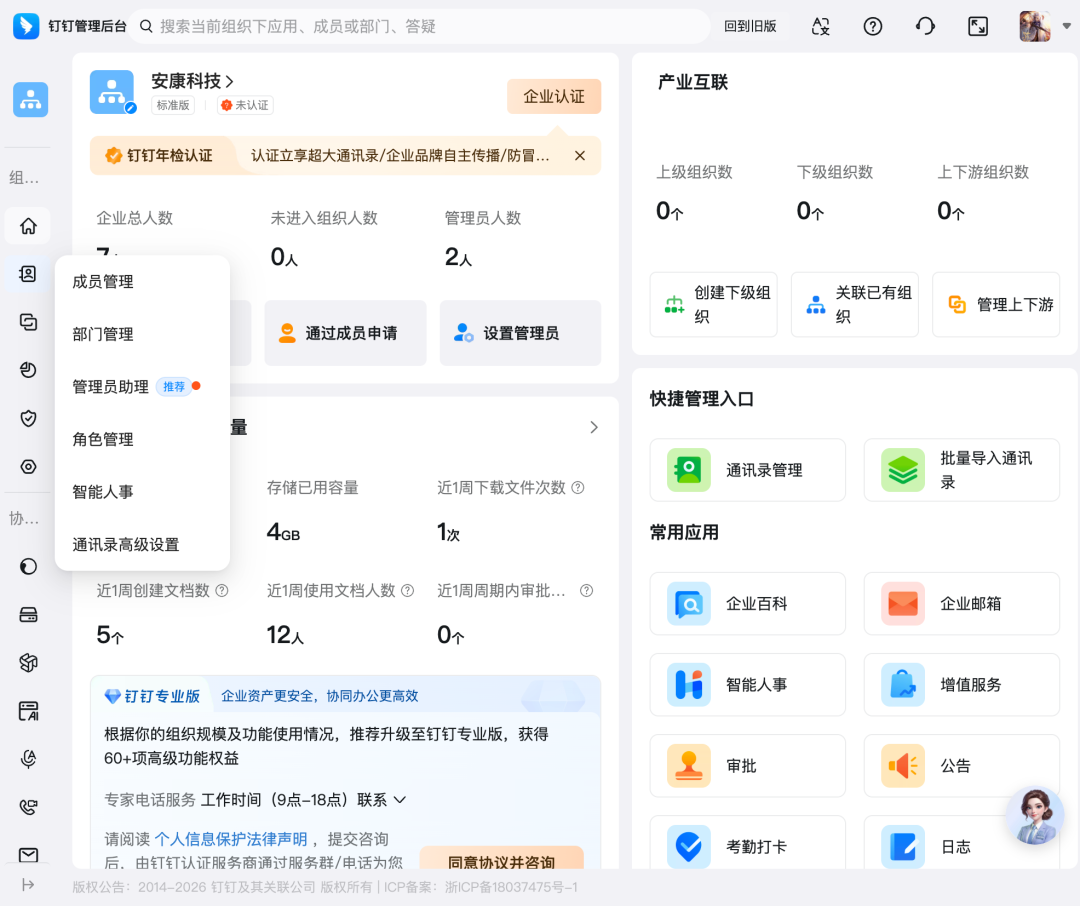Select the home icon in the sidebar
1080x906 pixels.
27,226
